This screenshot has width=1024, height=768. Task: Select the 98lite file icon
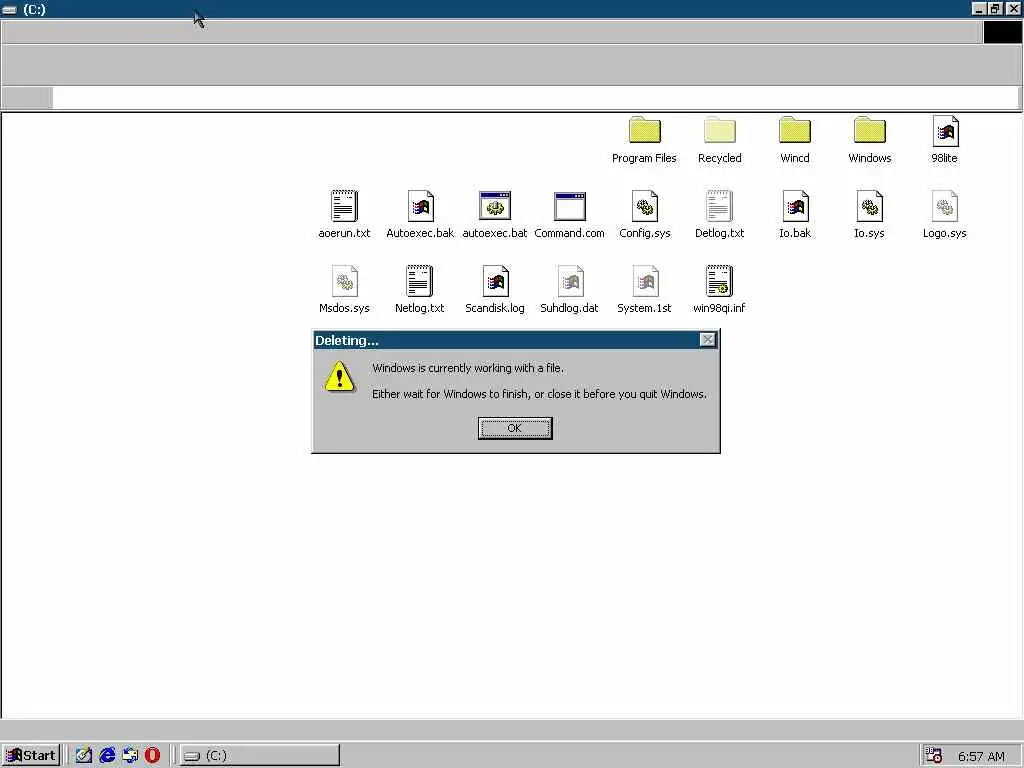coord(945,131)
